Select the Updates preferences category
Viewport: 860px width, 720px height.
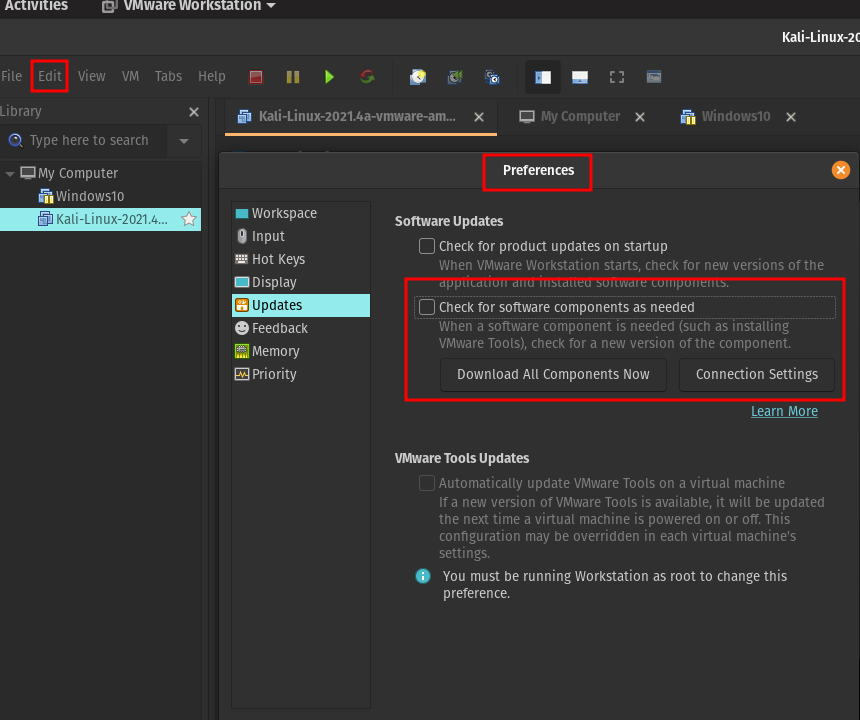pyautogui.click(x=301, y=305)
